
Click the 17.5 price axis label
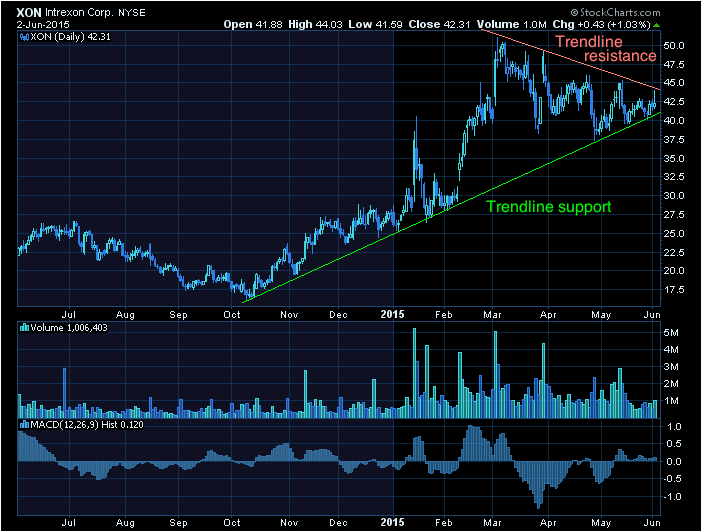(x=674, y=290)
